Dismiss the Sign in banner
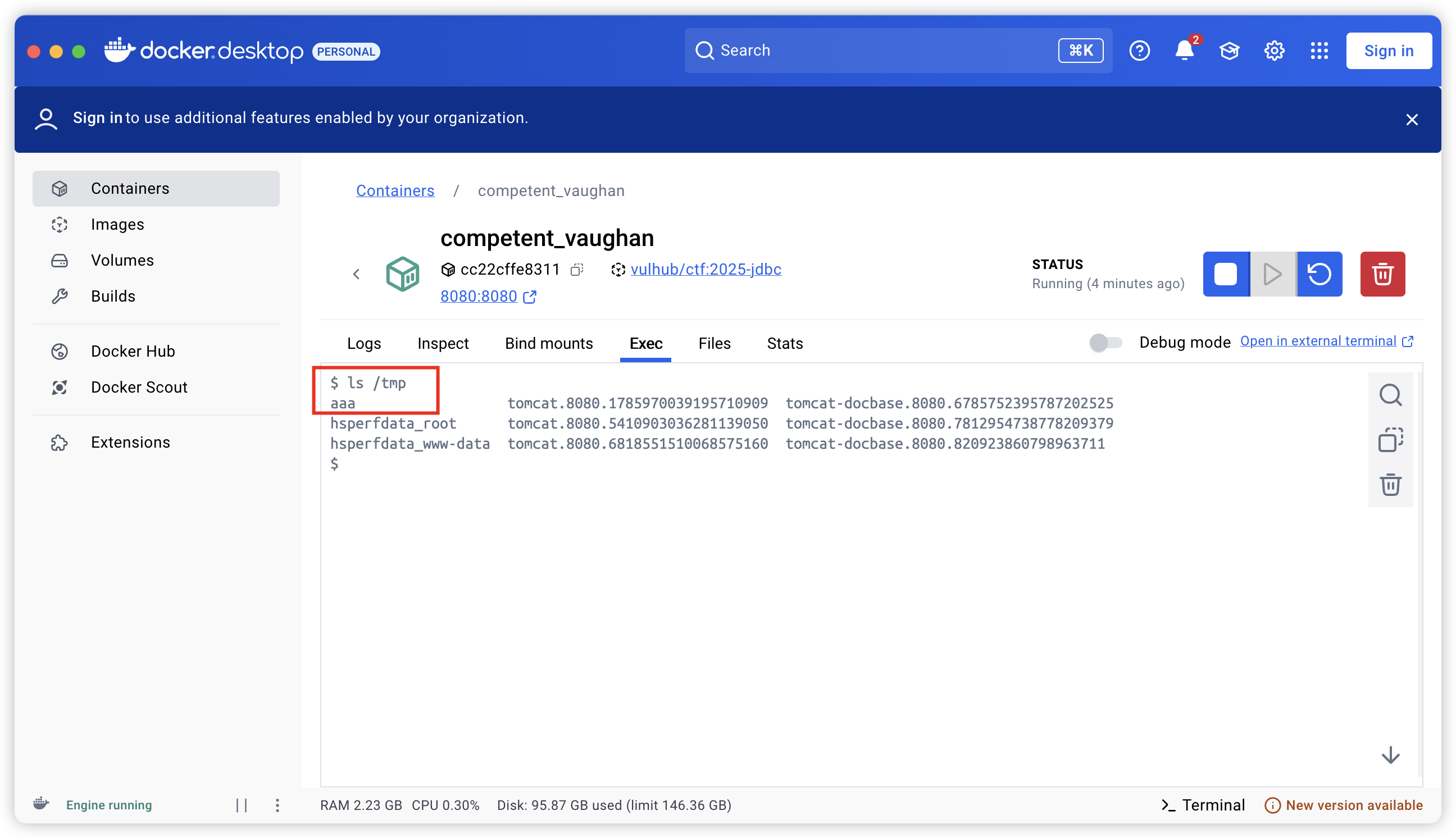1456x838 pixels. click(1412, 119)
